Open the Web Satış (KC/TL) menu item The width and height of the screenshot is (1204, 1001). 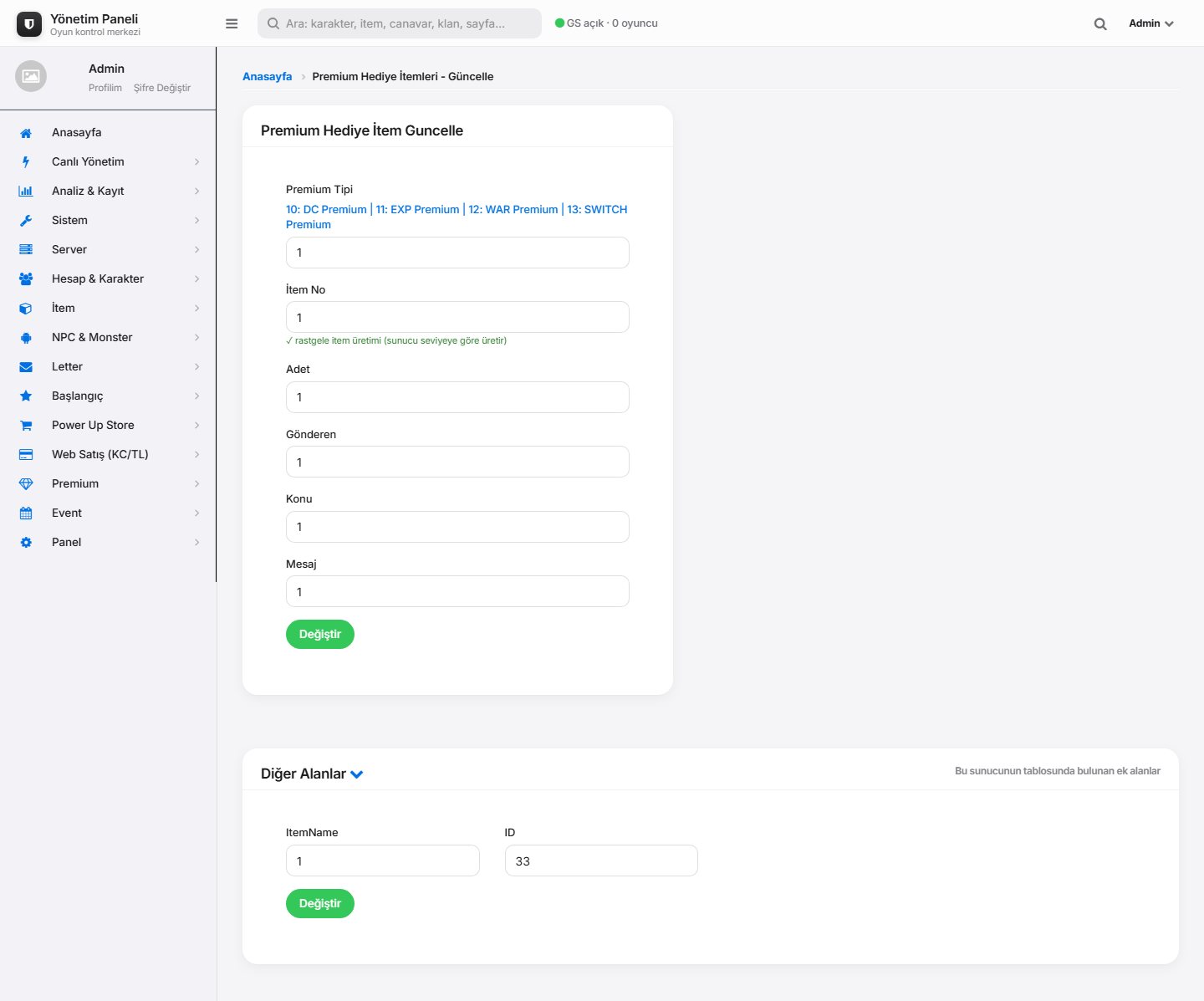pyautogui.click(x=108, y=455)
